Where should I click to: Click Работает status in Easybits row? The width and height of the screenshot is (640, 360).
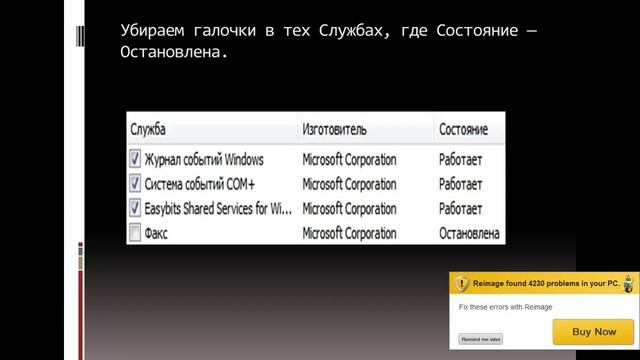tap(460, 209)
